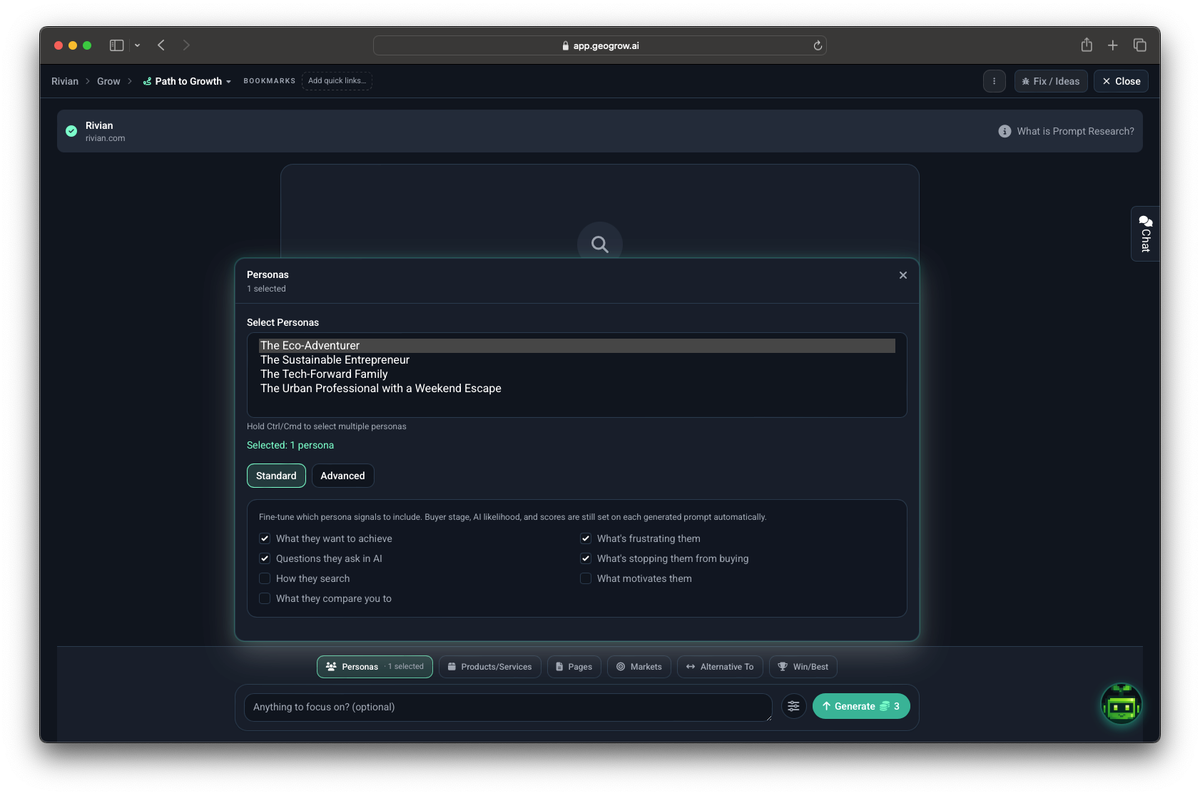Open Markets tab
Screen dimensions: 1200x795
tap(639, 667)
